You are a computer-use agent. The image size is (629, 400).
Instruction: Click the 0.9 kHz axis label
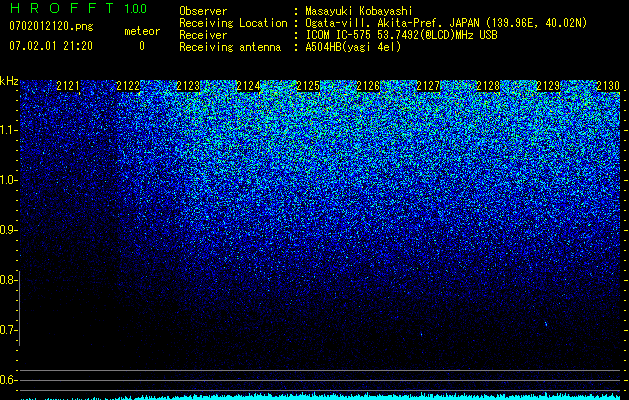tap(7, 230)
